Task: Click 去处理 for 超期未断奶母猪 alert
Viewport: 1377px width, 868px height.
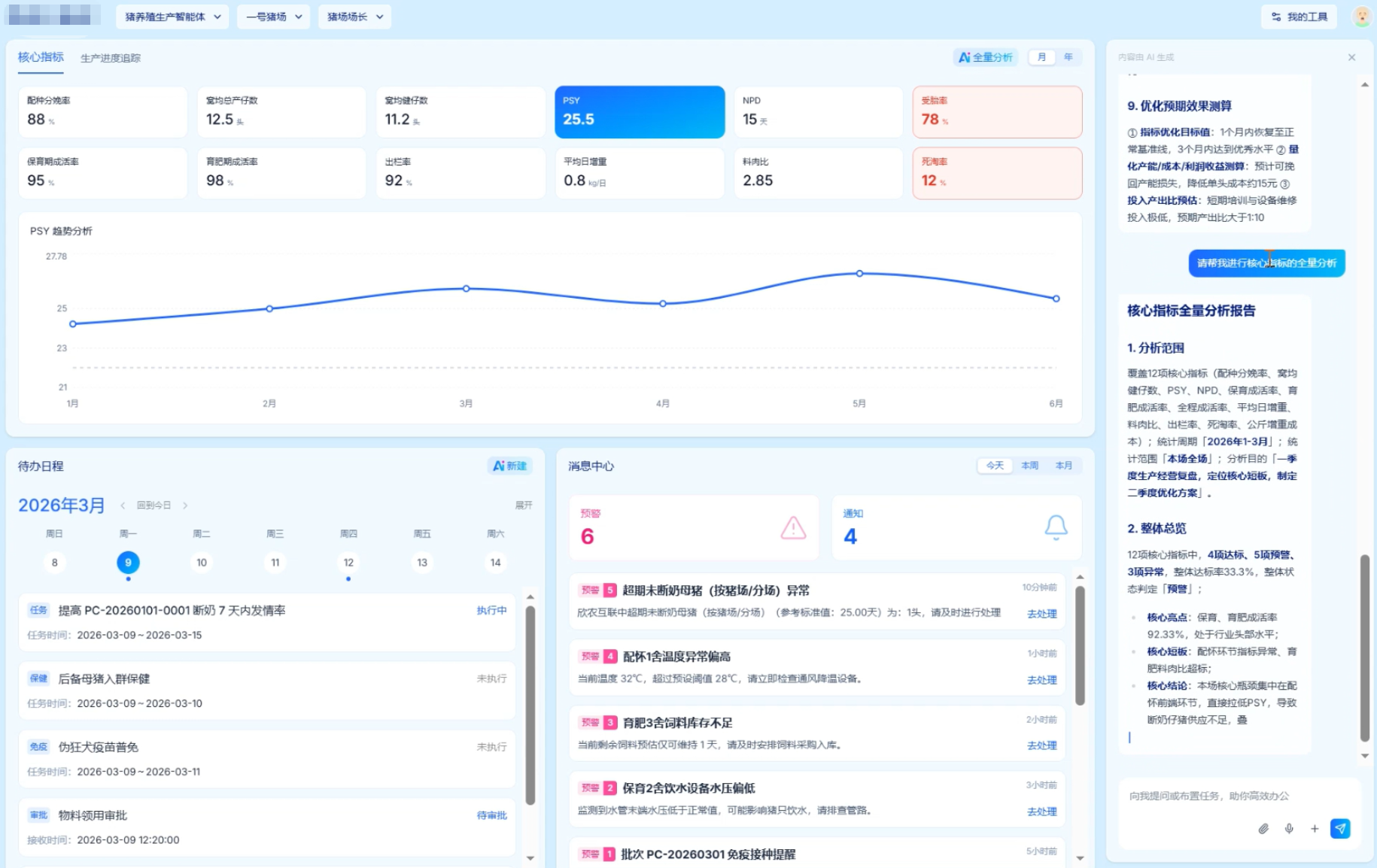Action: (1041, 614)
